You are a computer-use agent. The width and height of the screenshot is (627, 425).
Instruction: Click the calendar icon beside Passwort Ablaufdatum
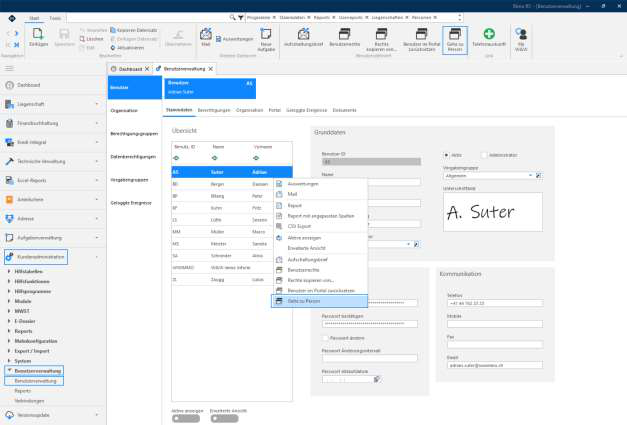point(377,379)
